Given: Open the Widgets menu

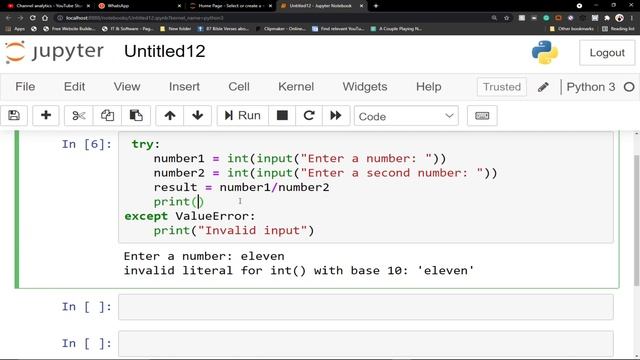Looking at the screenshot, I should tap(364, 87).
